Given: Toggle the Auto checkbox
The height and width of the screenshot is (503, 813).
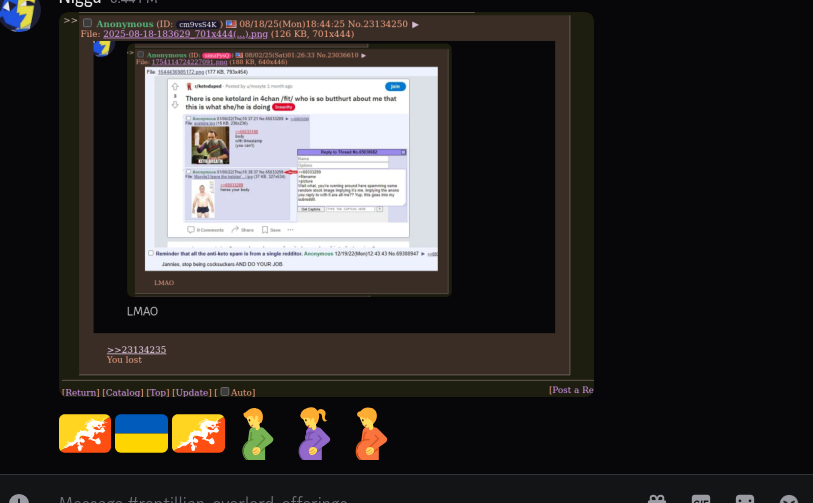Looking at the screenshot, I should [225, 392].
